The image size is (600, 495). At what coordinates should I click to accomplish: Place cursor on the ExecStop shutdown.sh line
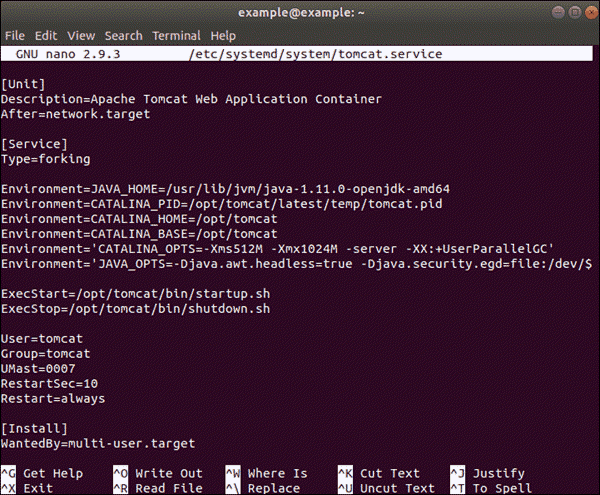click(135, 309)
